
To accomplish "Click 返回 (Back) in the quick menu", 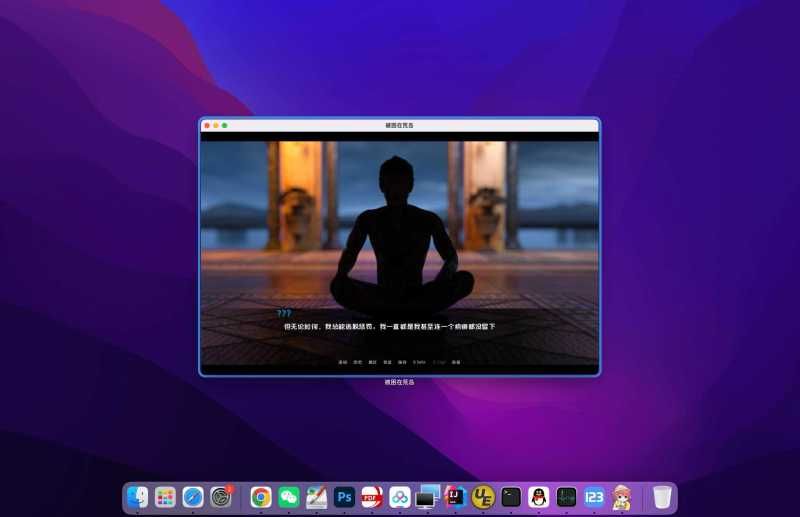I will (343, 362).
